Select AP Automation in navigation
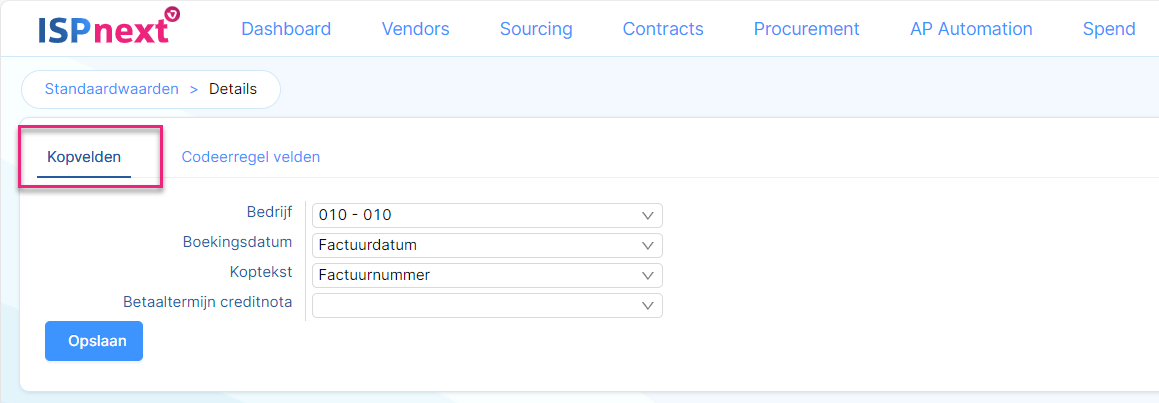Screen dimensions: 1159x403 [x=971, y=29]
